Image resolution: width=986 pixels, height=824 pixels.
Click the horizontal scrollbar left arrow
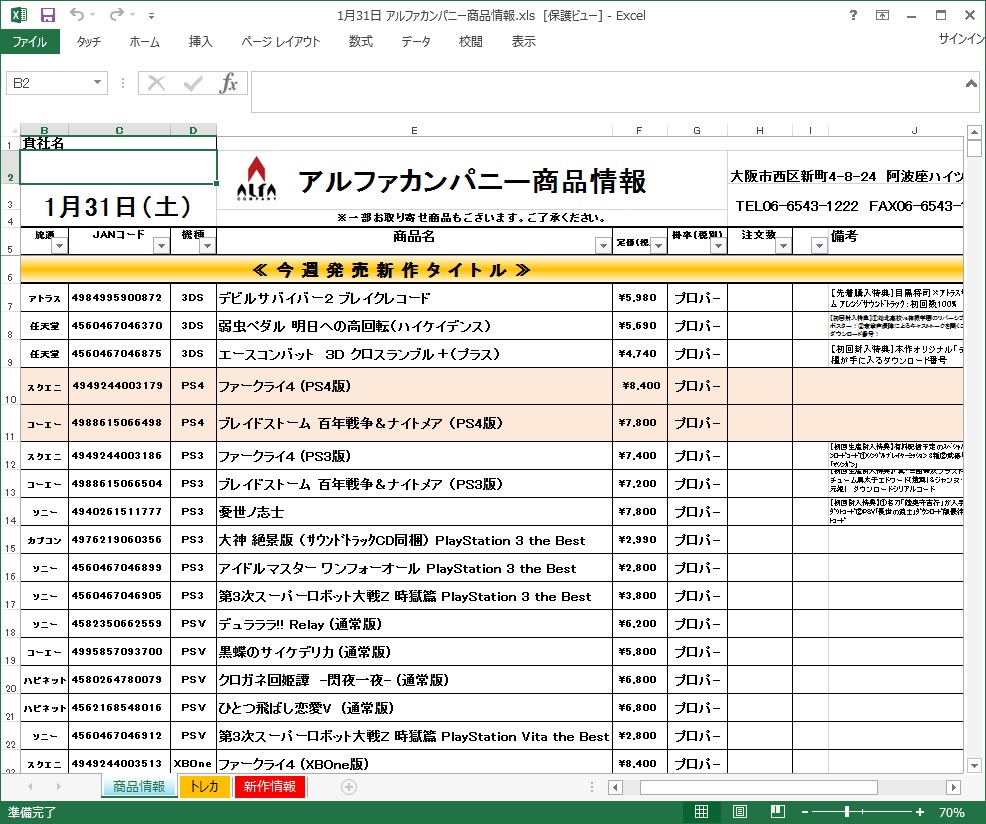point(616,787)
